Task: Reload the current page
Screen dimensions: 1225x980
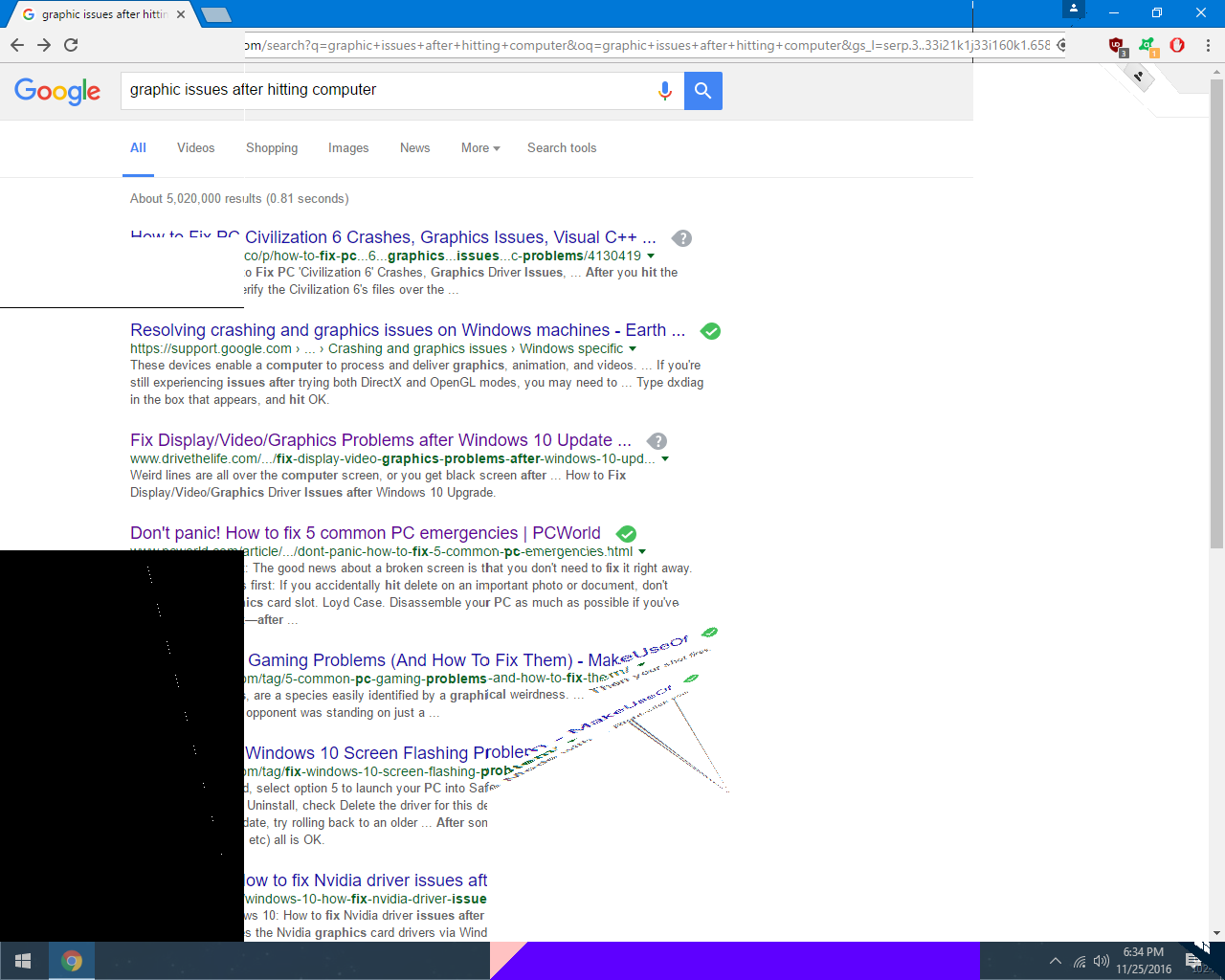Action: tap(71, 45)
